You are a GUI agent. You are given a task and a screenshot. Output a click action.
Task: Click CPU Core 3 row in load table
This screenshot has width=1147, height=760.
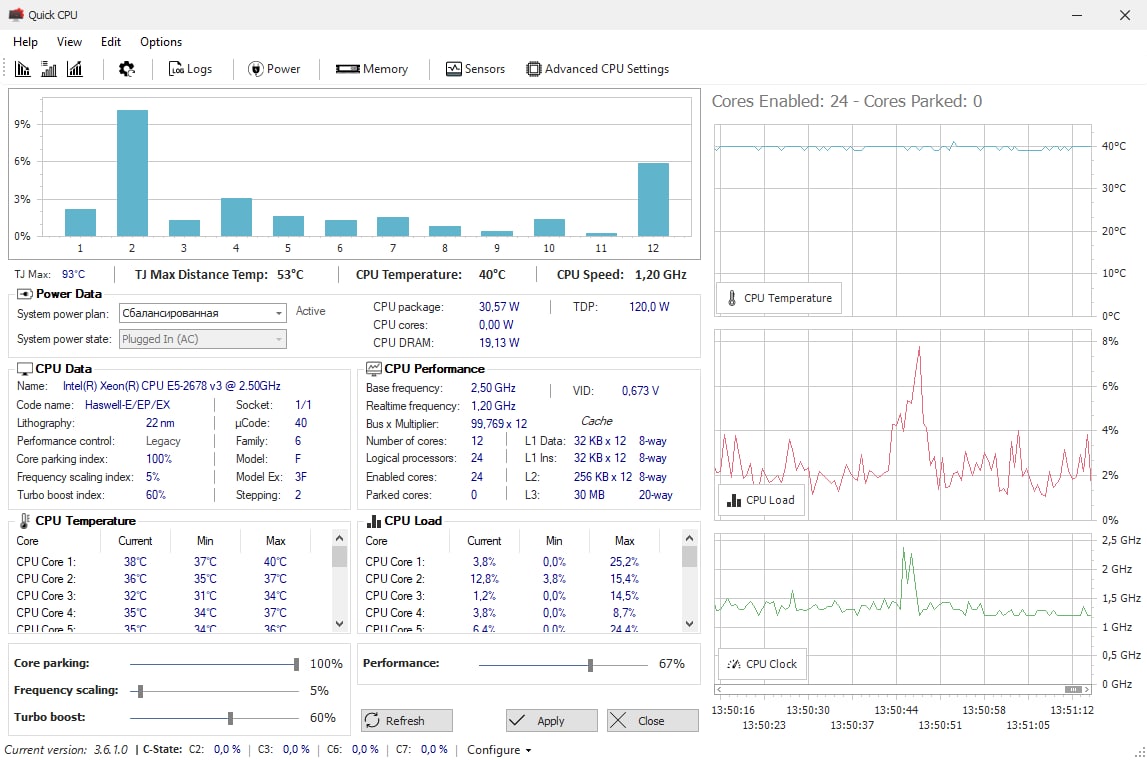pyautogui.click(x=521, y=596)
